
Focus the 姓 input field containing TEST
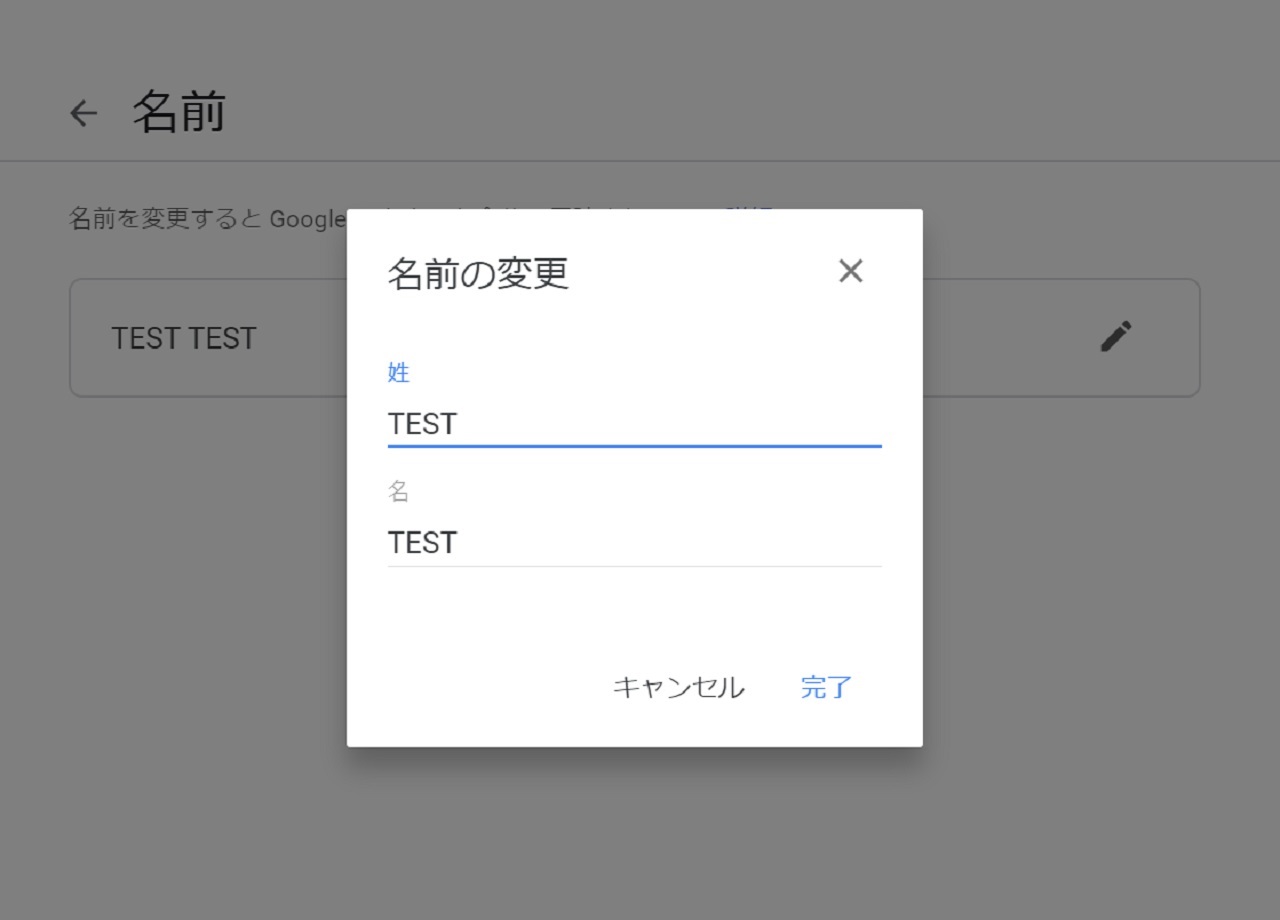pos(633,424)
